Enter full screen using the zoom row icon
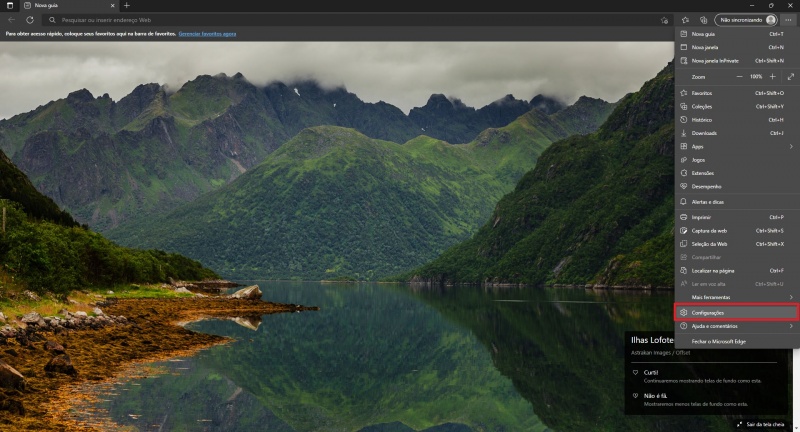This screenshot has height=432, width=800. point(790,76)
